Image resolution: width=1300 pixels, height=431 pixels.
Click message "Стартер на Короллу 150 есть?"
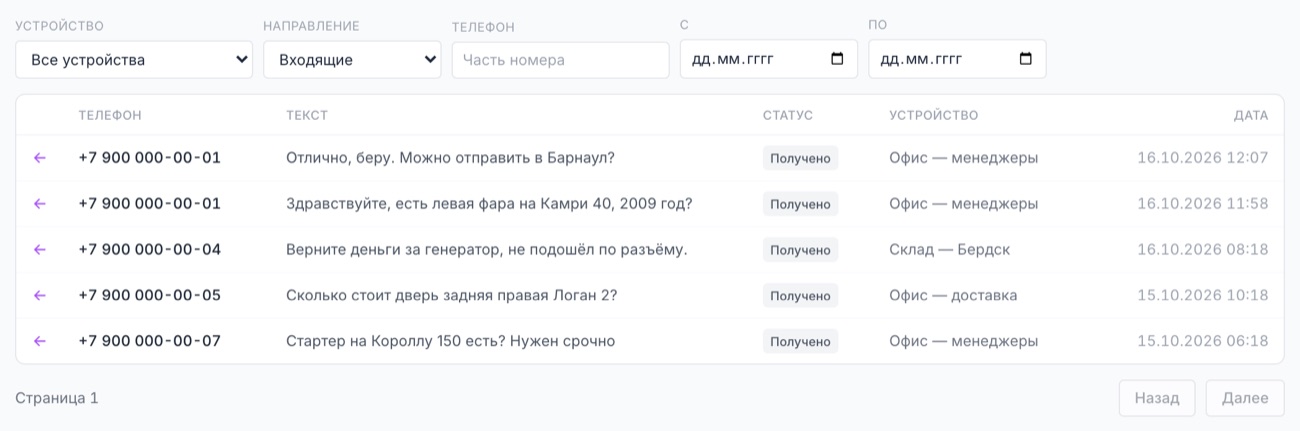coord(450,342)
